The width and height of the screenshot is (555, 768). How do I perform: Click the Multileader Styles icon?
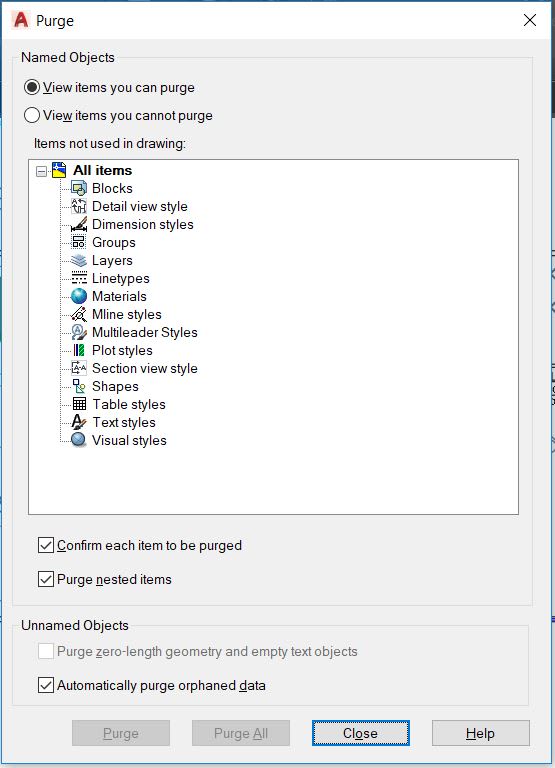[79, 332]
